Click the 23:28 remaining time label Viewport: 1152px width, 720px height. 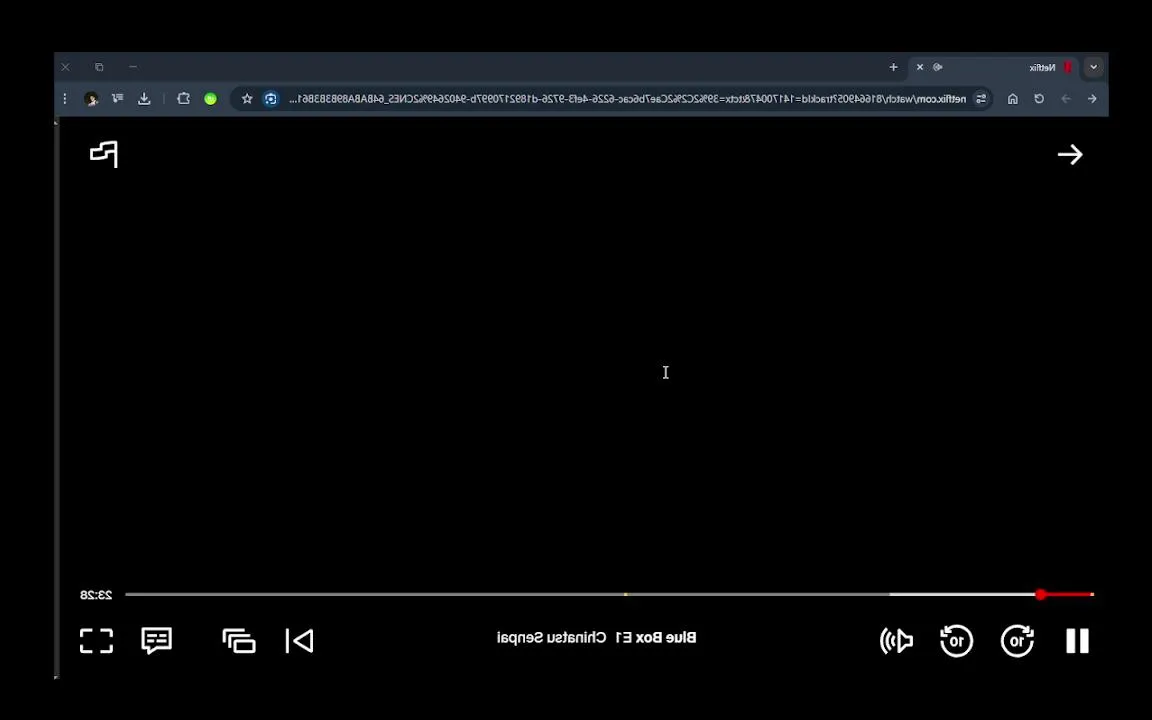[96, 594]
